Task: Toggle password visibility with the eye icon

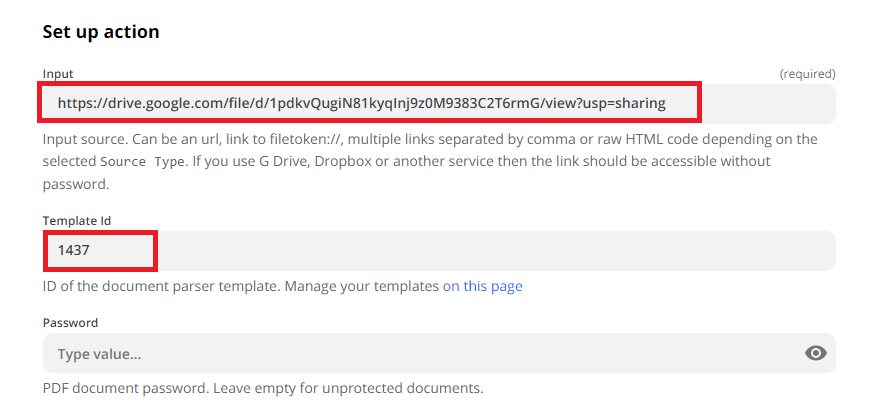Action: [816, 353]
